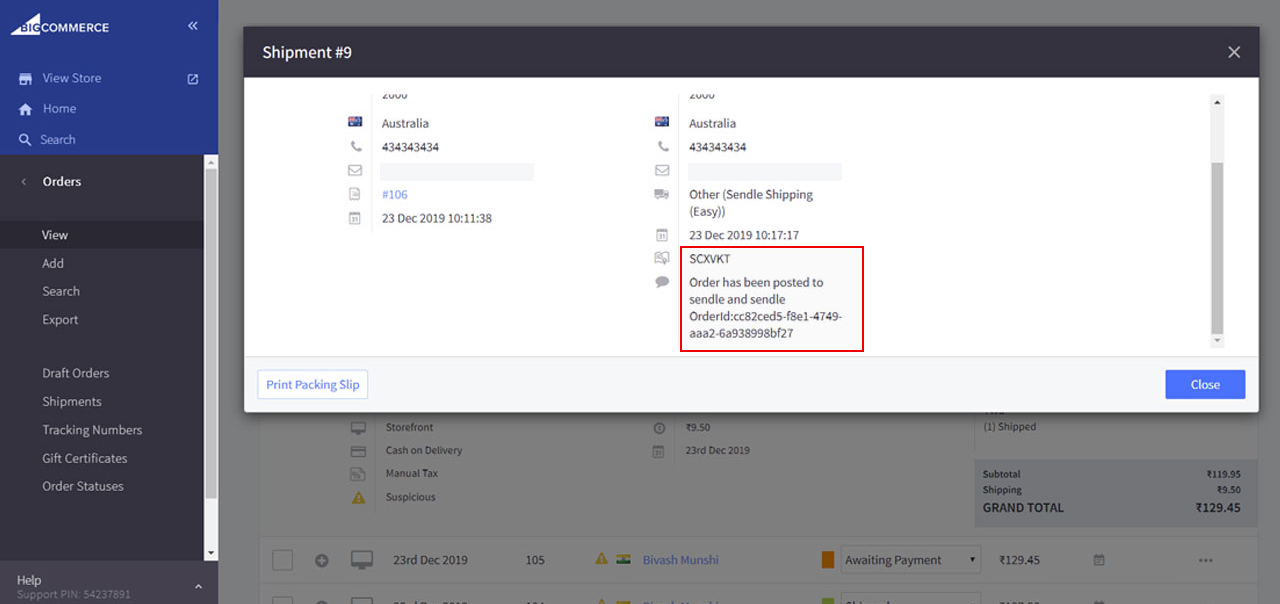This screenshot has width=1280, height=604.
Task: Click the storefront monitor icon for order 105
Action: coord(361,560)
